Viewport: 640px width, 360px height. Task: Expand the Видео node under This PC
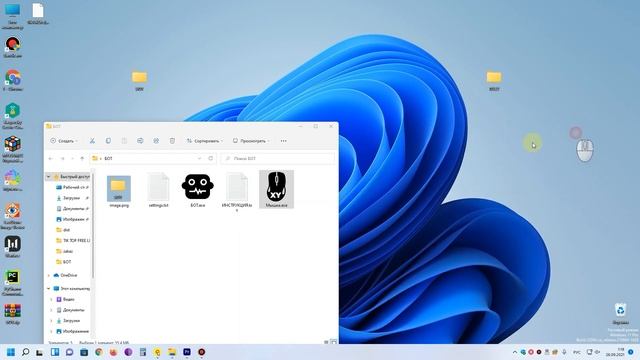click(x=51, y=299)
